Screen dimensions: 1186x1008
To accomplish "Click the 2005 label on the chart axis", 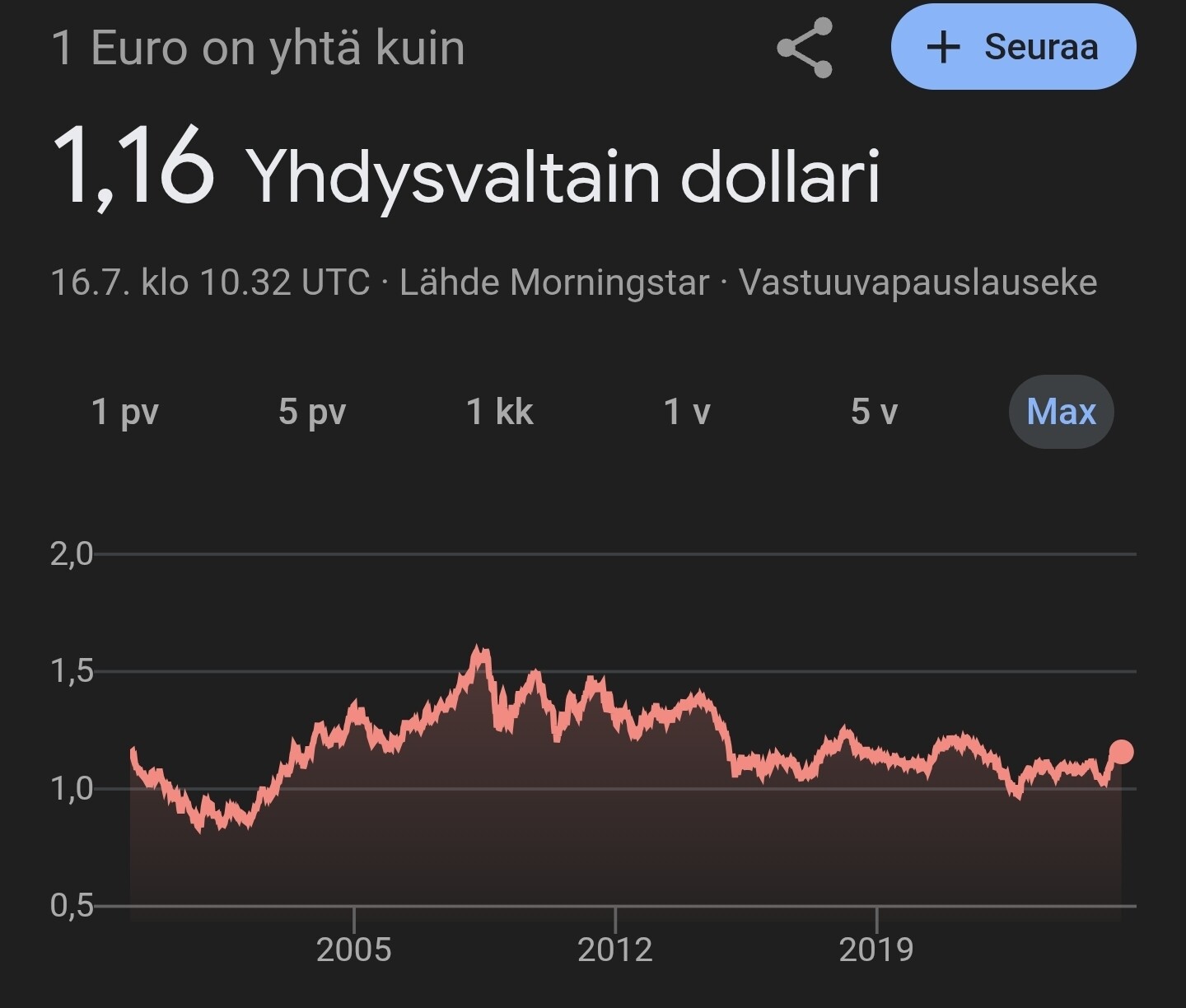I will tap(353, 950).
